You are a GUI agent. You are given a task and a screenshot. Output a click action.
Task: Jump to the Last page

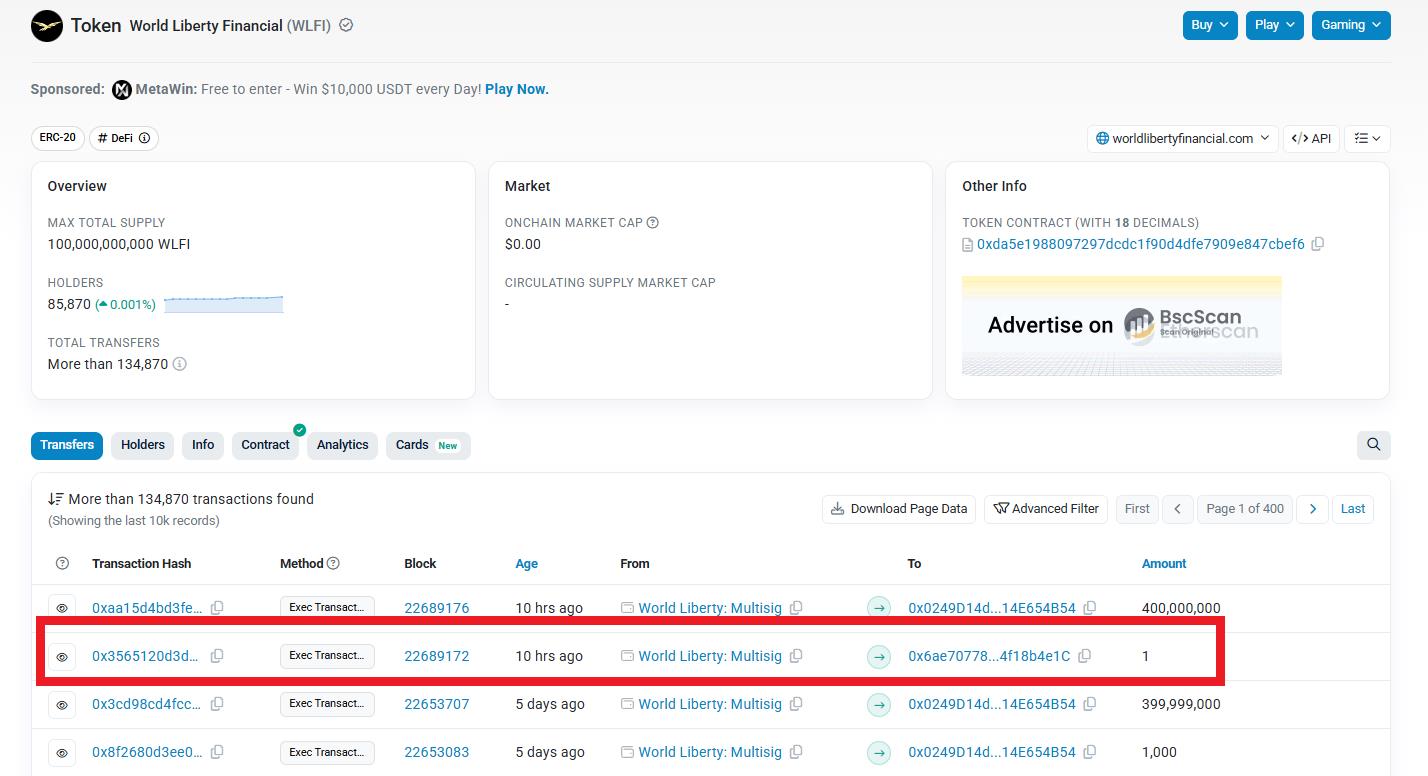point(1353,509)
